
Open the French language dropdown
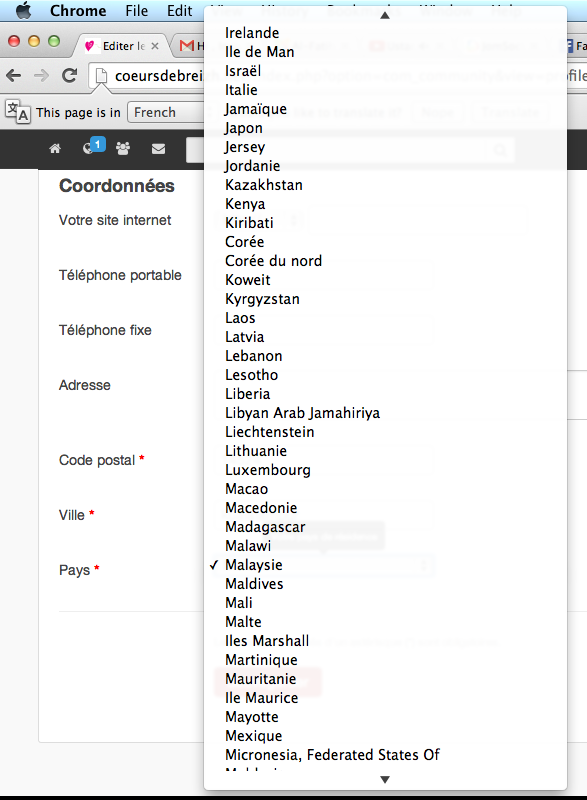click(166, 112)
